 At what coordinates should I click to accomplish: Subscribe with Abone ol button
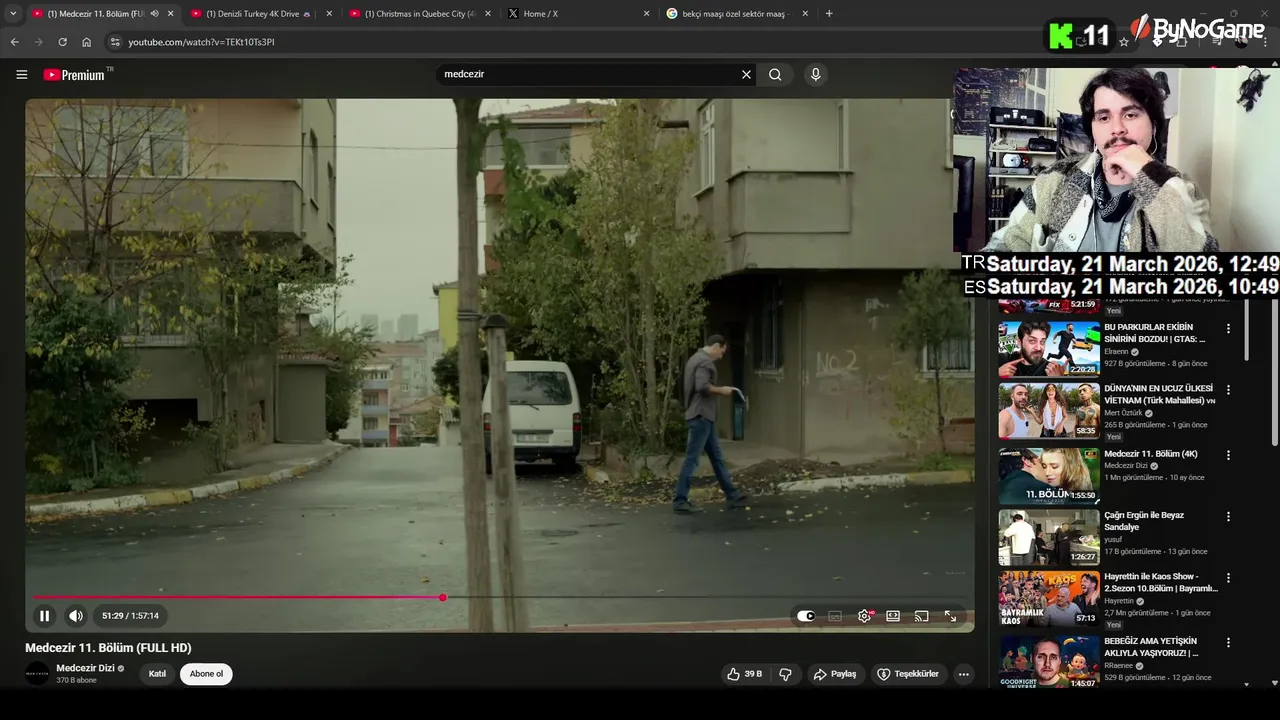[206, 674]
